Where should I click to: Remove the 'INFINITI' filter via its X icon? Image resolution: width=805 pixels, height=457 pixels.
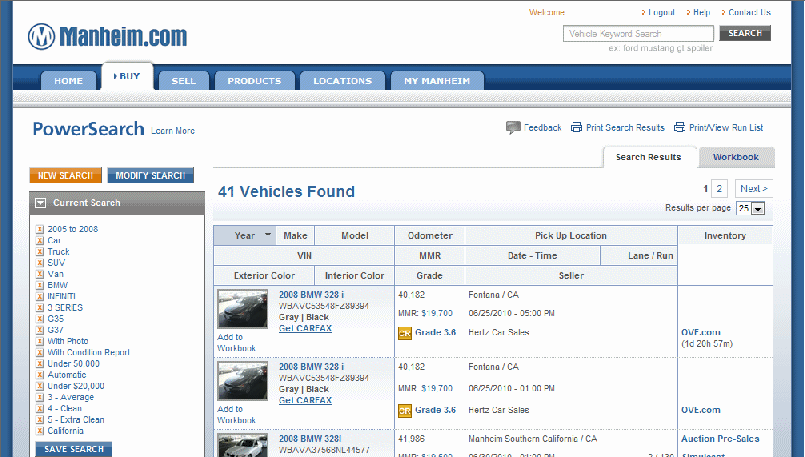click(40, 296)
